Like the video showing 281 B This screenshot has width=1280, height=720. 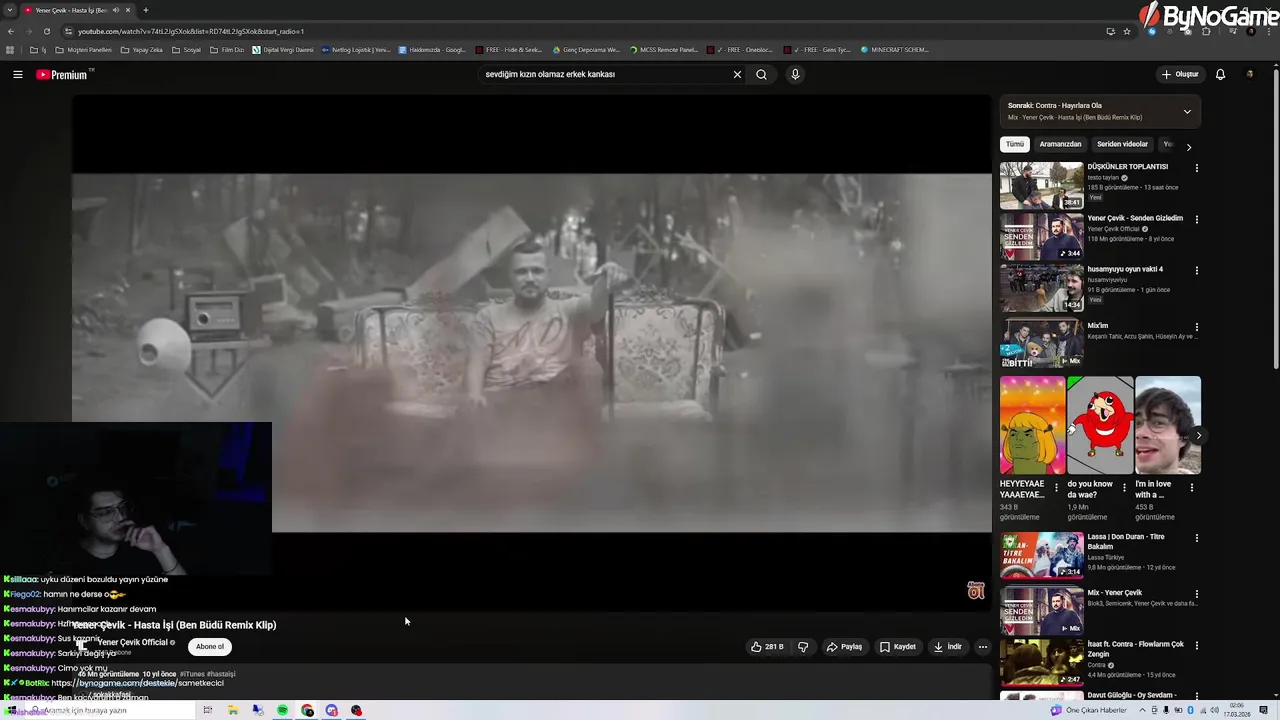tap(767, 647)
